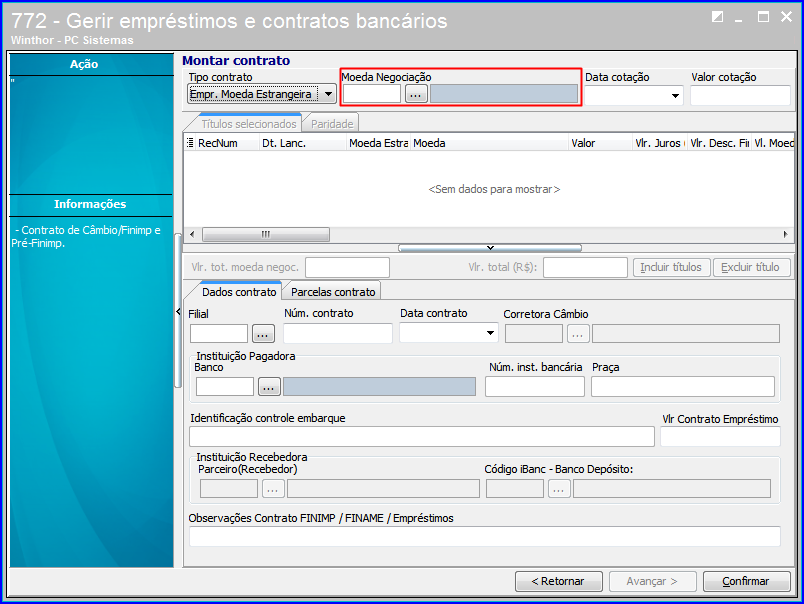
Task: Click the Vlr. Desc. Fin column header
Action: tap(719, 143)
